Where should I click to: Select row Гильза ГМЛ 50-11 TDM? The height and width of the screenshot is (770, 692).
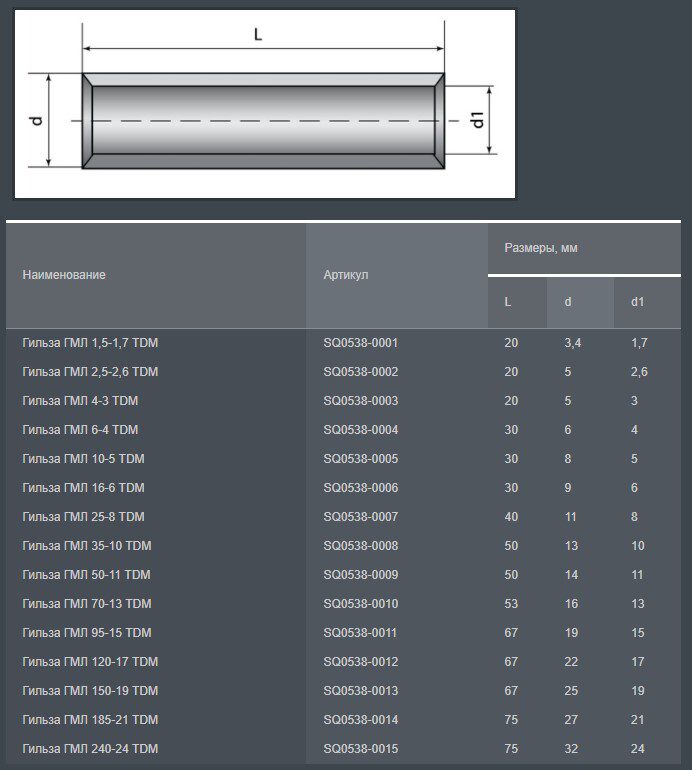click(x=343, y=575)
